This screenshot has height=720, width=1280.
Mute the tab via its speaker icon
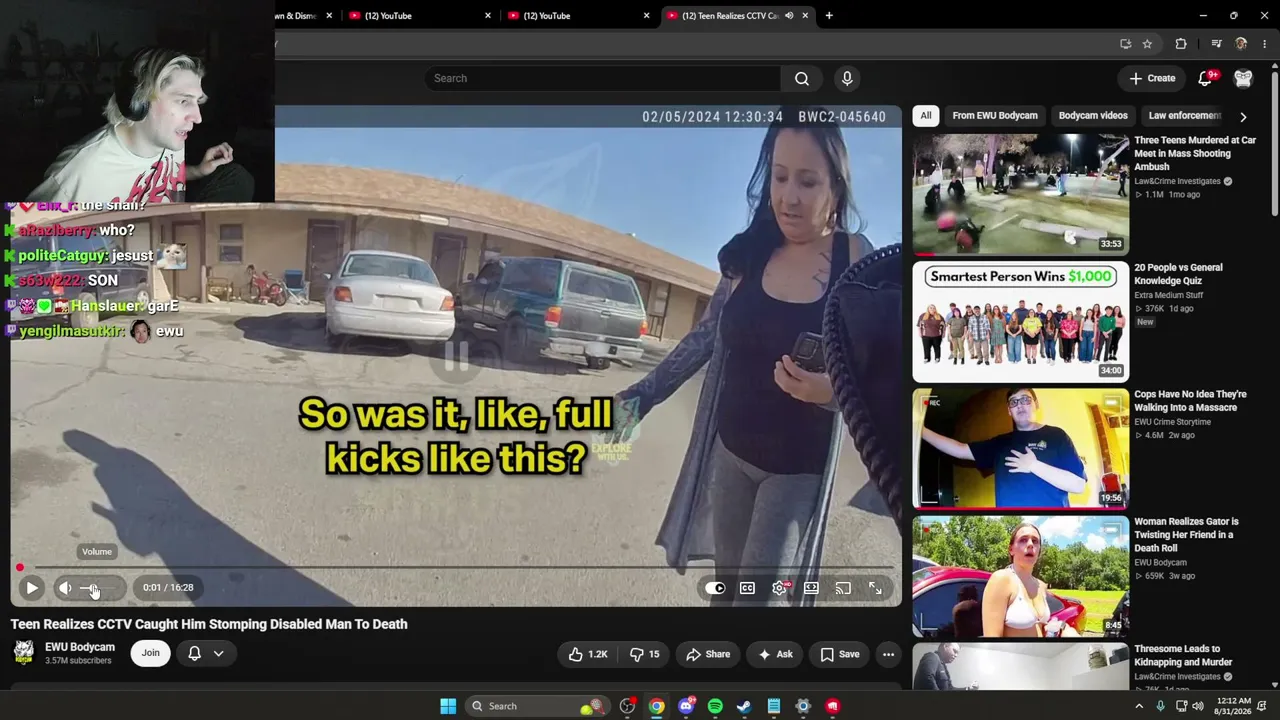pyautogui.click(x=789, y=15)
